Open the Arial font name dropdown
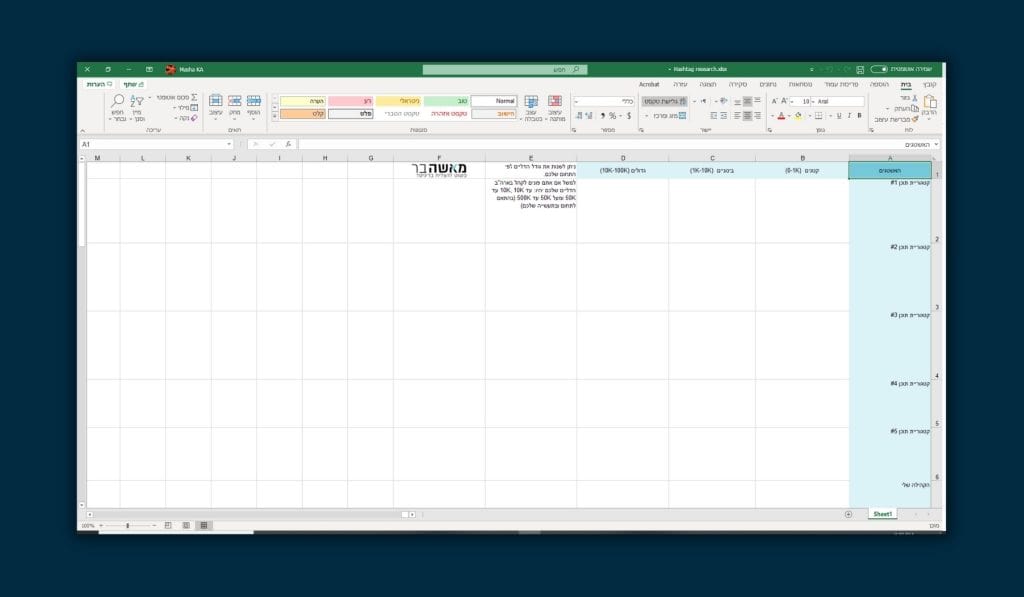The width and height of the screenshot is (1024, 597). click(840, 101)
